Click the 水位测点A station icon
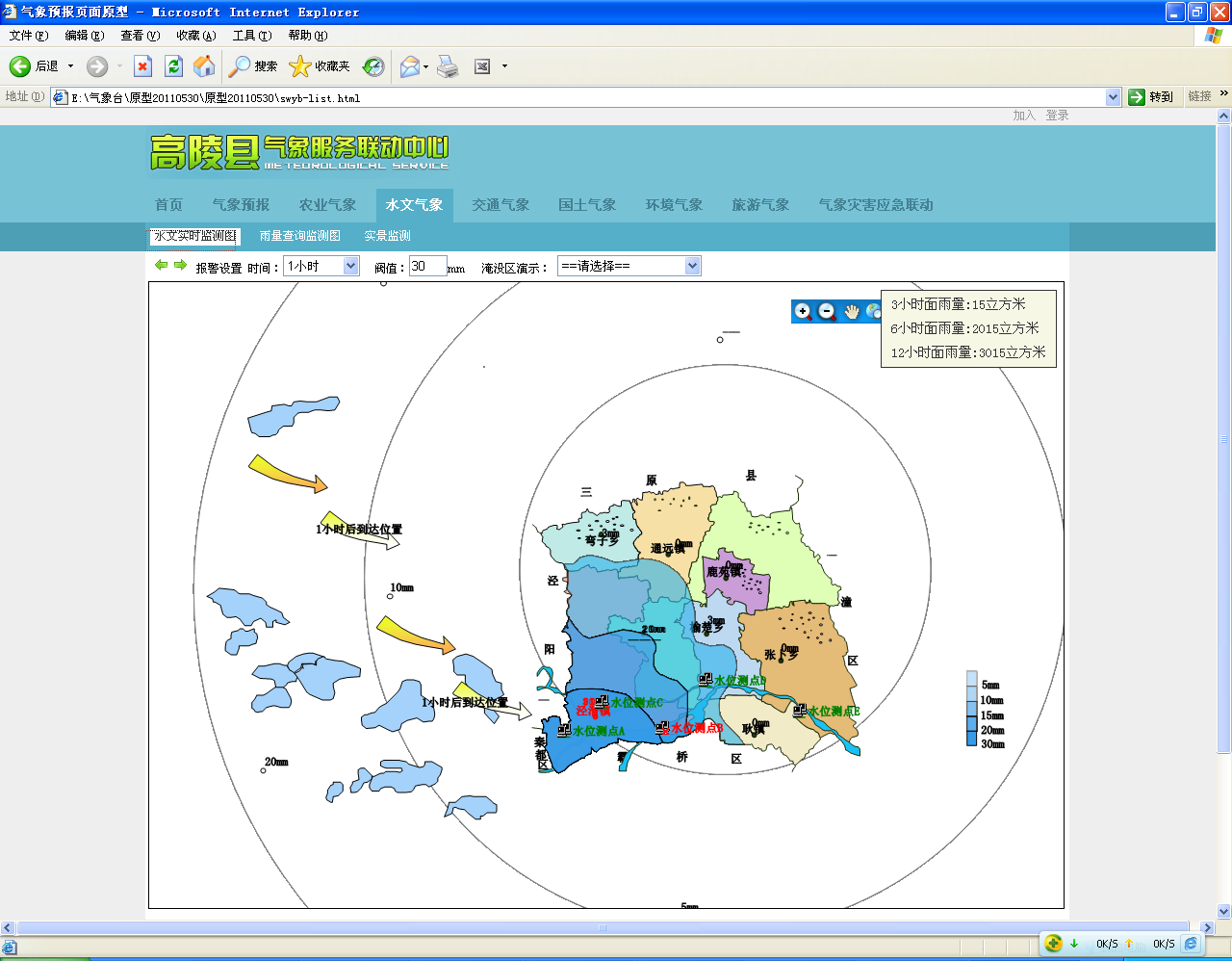This screenshot has height=961, width=1232. [564, 731]
